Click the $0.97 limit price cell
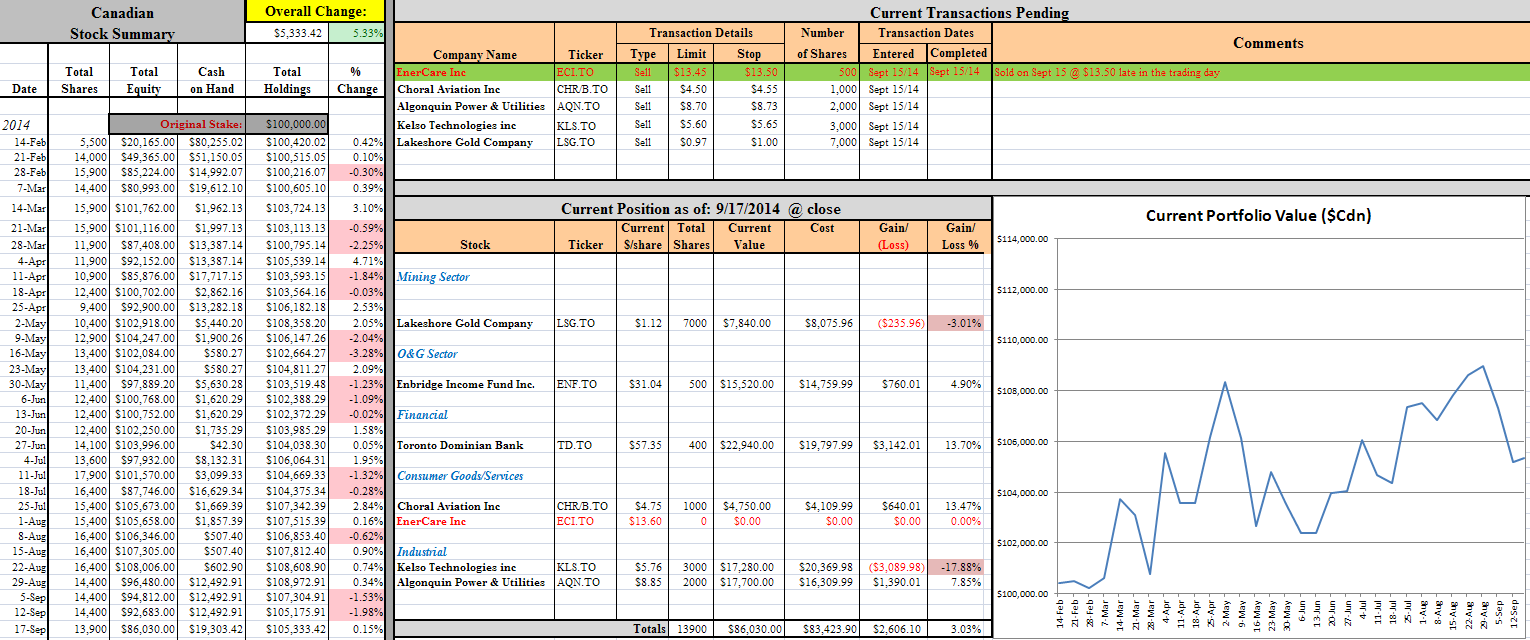Viewport: 1530px width, 640px height. tap(690, 142)
